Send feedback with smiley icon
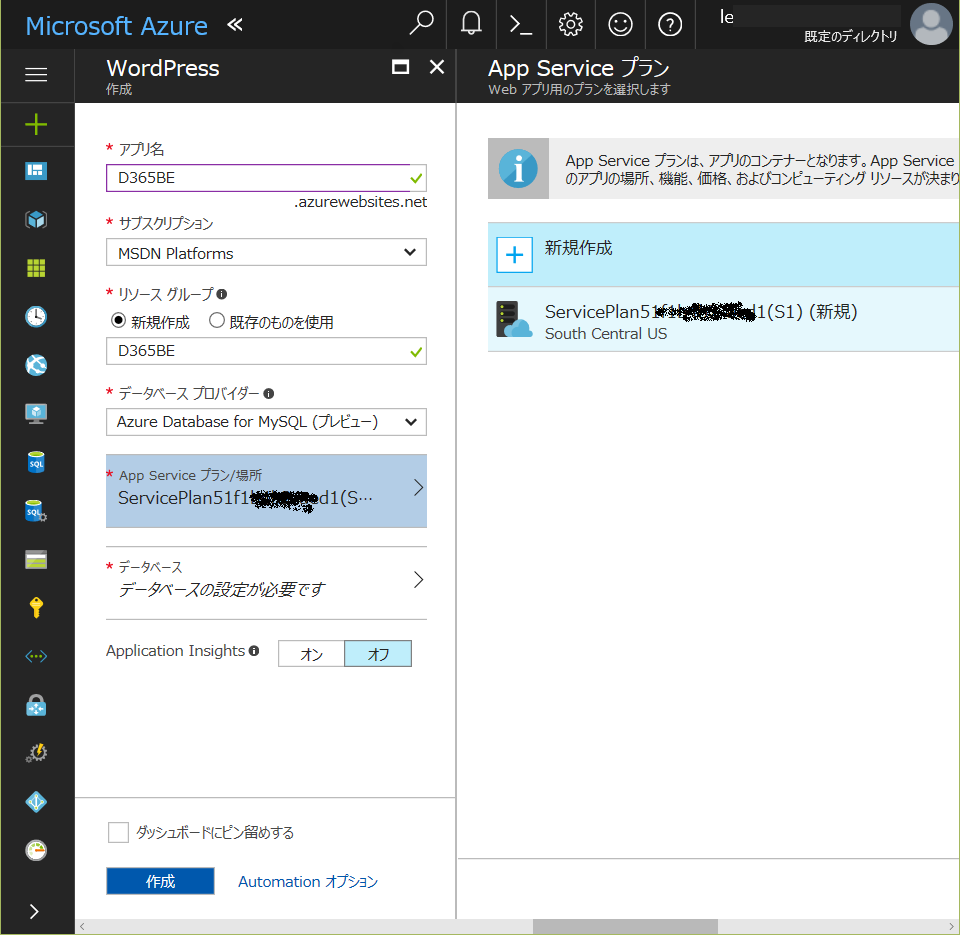This screenshot has width=960, height=935. coord(620,24)
